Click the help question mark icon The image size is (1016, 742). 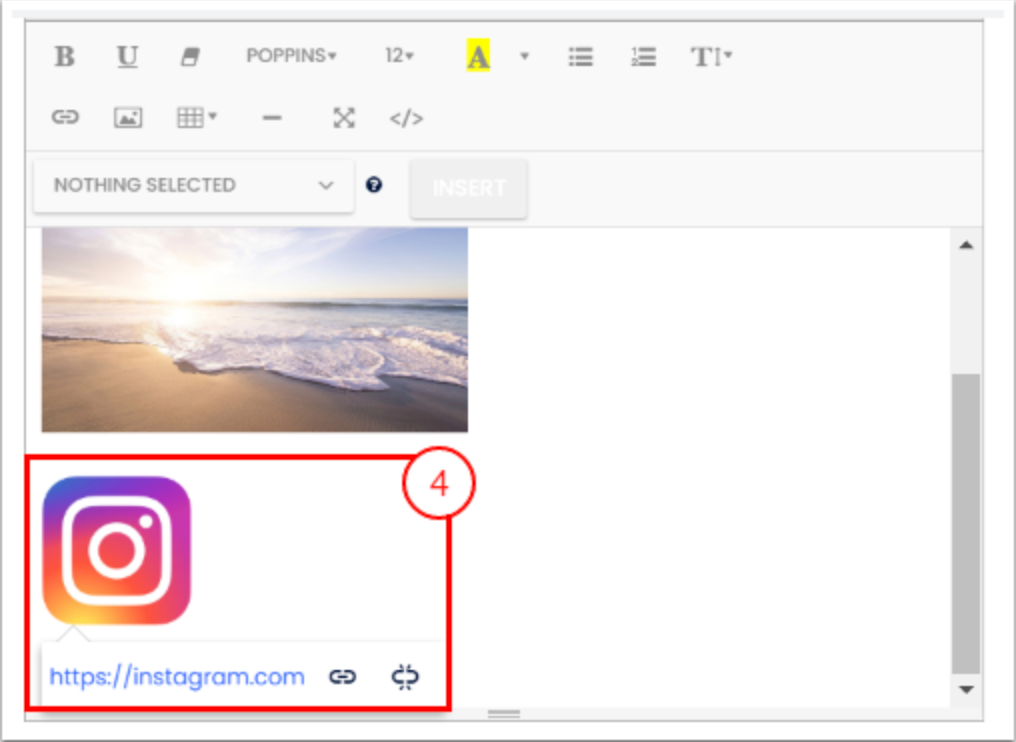(374, 185)
